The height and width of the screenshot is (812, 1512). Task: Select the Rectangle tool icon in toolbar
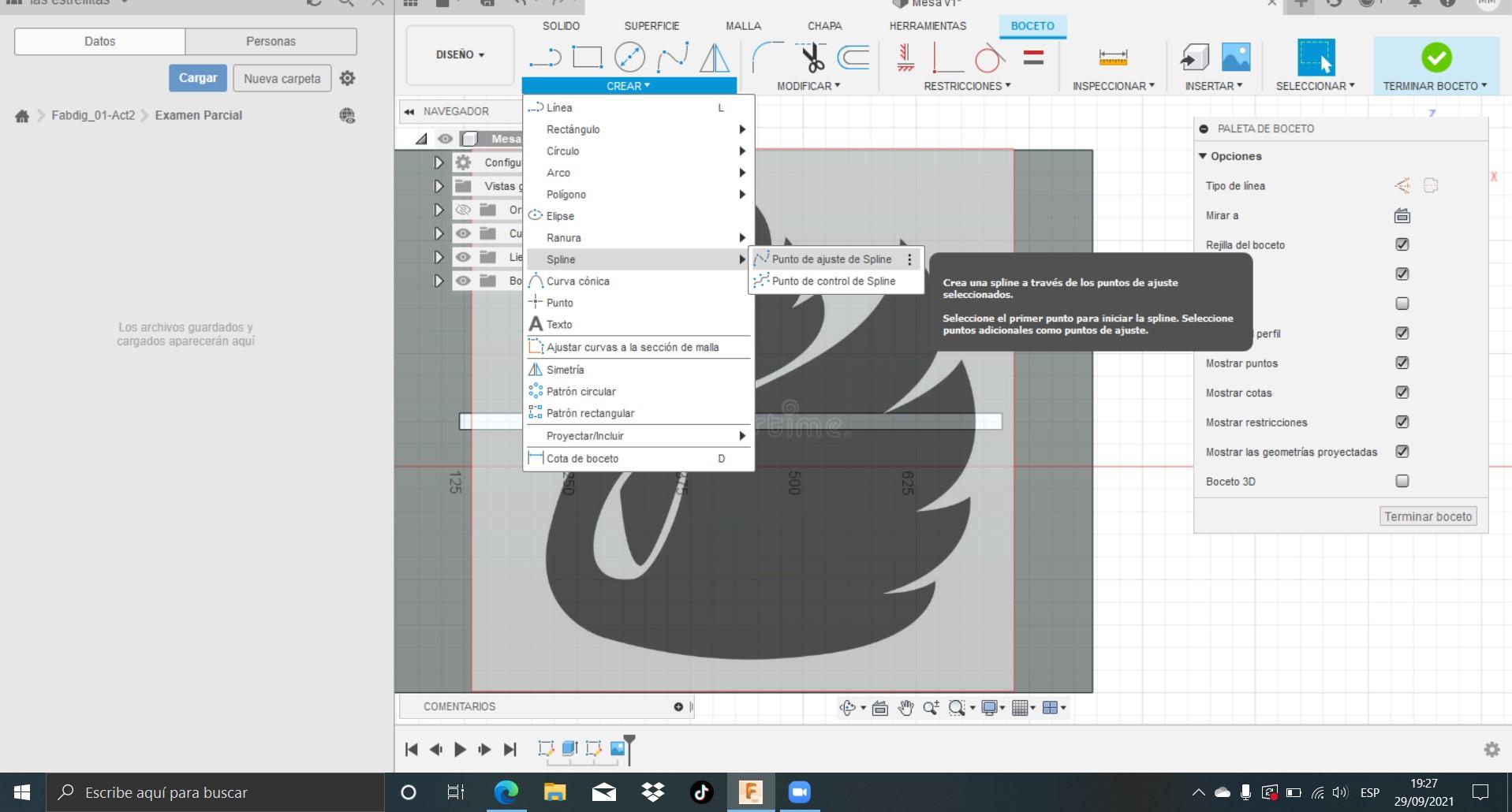[x=587, y=58]
